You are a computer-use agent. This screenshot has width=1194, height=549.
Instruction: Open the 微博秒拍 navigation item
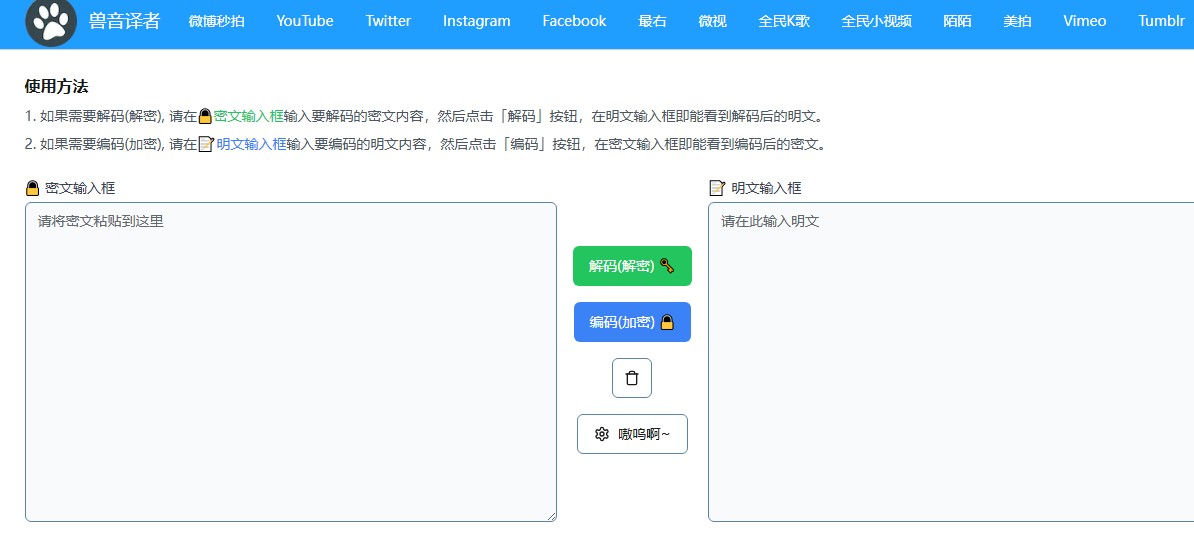[216, 21]
